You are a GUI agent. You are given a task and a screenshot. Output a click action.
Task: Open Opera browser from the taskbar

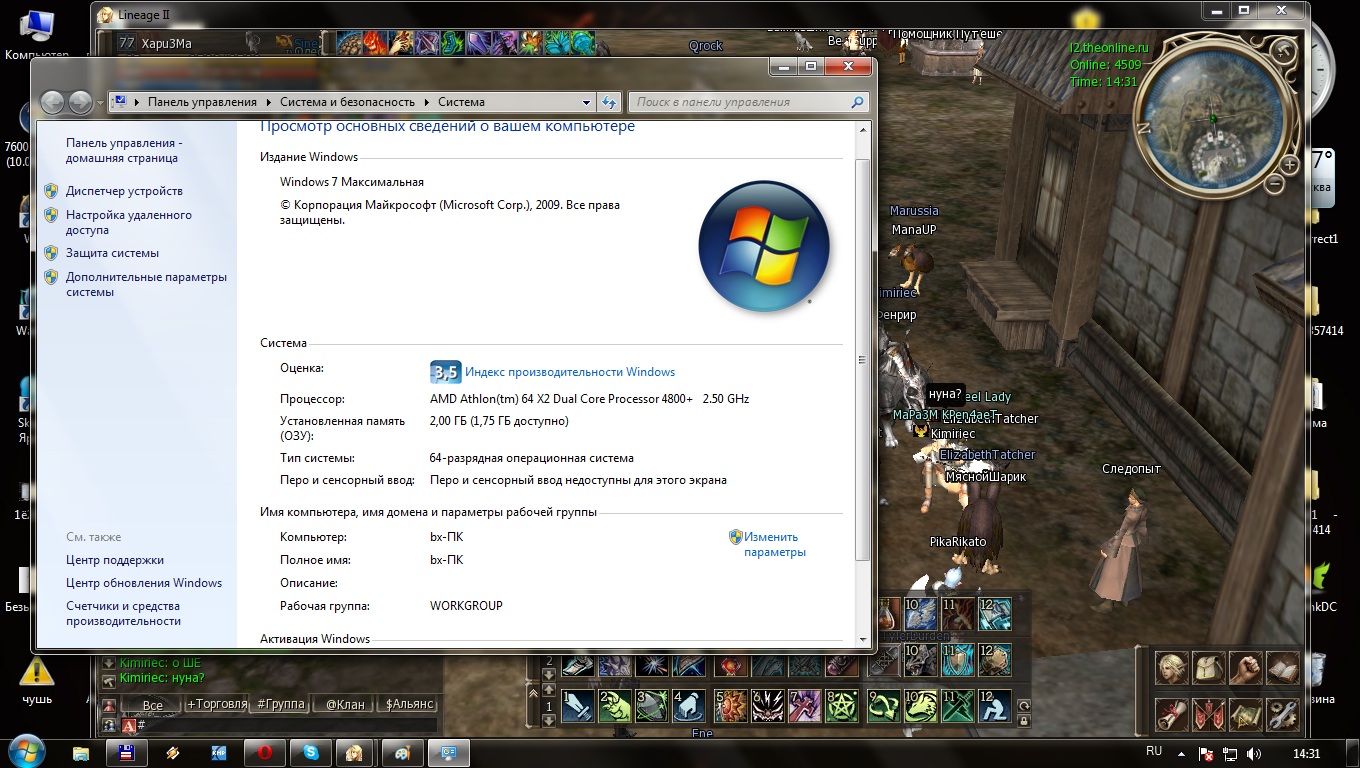[265, 753]
